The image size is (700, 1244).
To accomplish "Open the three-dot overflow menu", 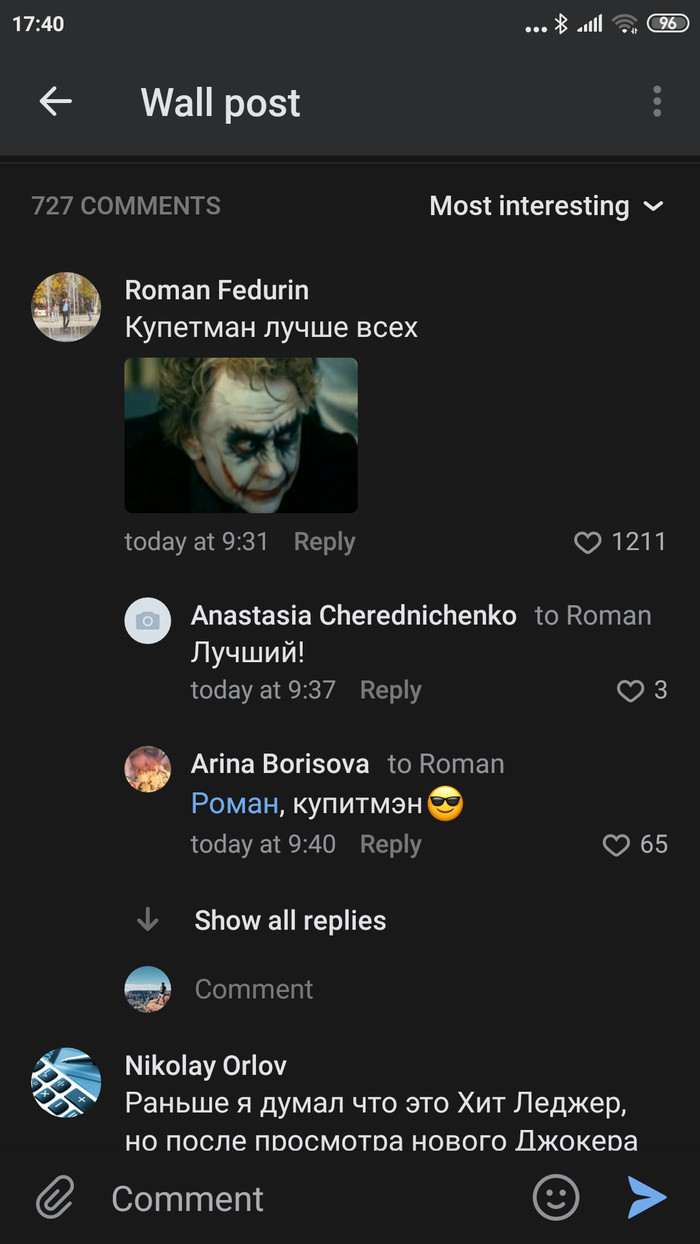I will click(656, 101).
